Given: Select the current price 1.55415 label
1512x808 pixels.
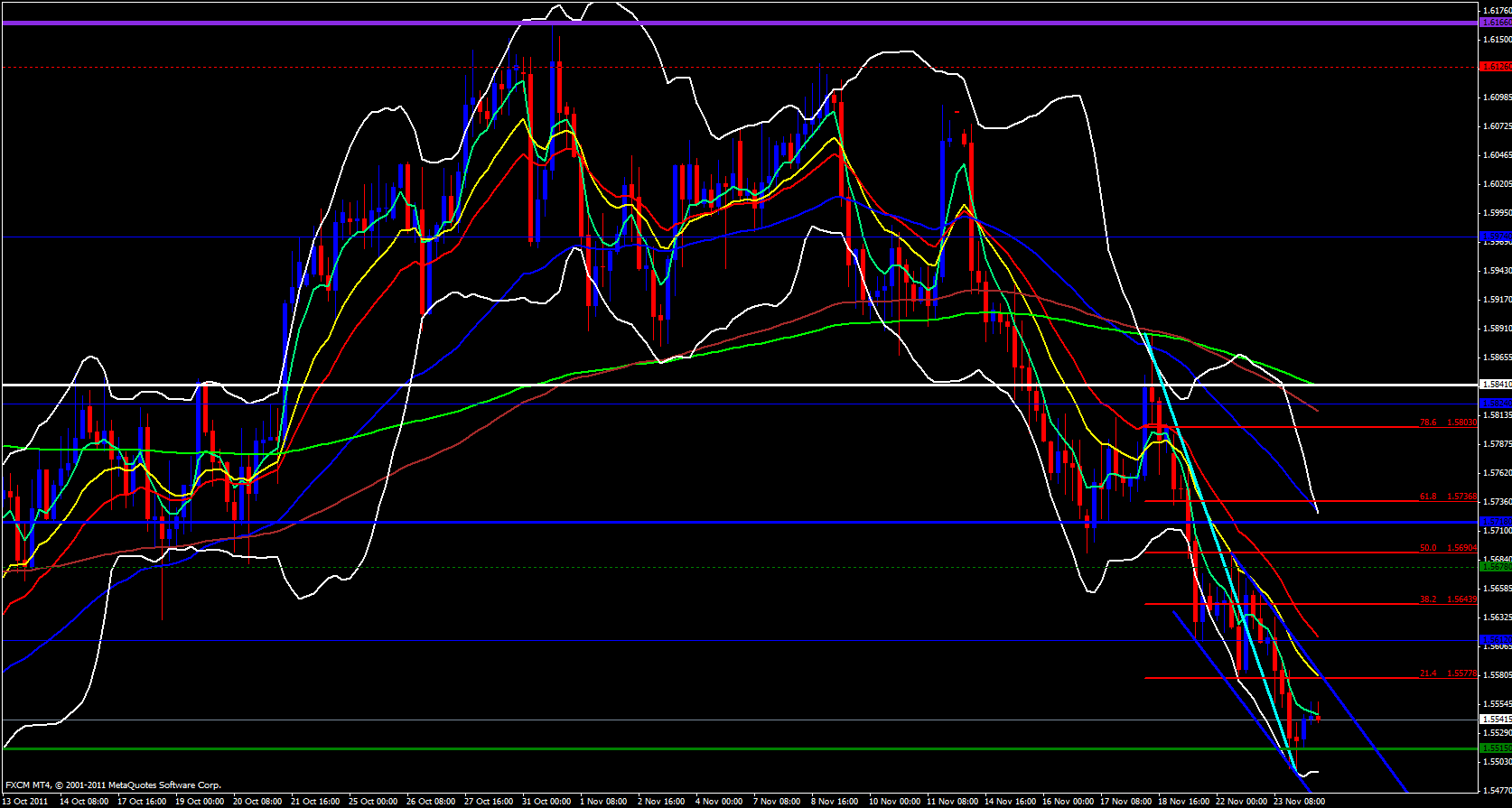Looking at the screenshot, I should pos(1495,720).
